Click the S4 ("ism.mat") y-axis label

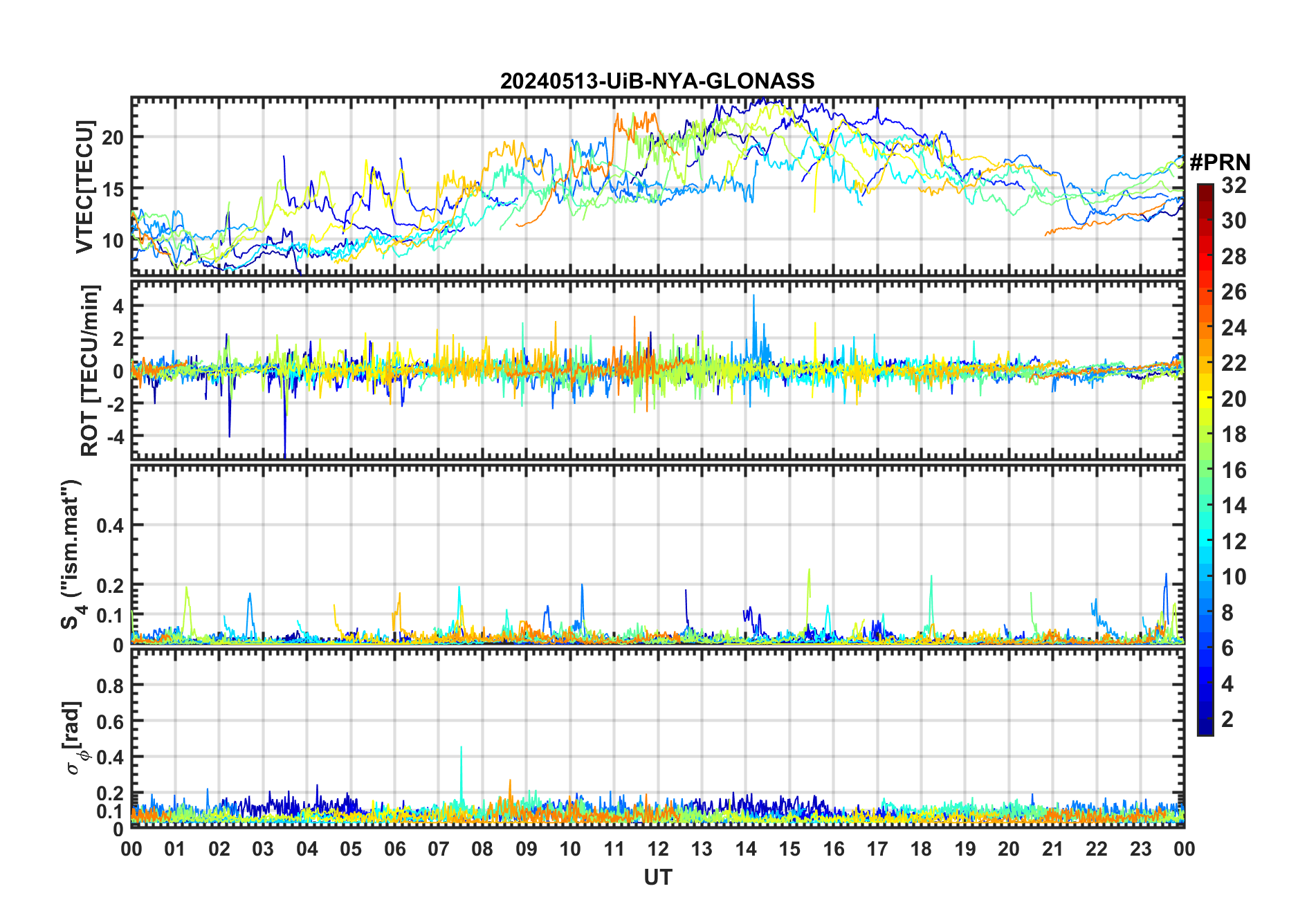coord(73,555)
